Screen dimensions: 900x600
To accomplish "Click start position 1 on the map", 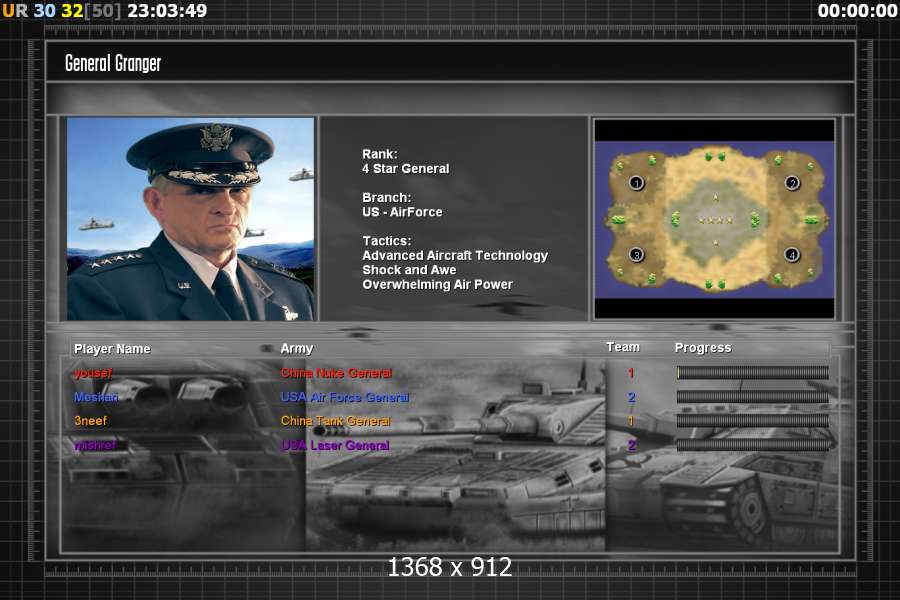I will pyautogui.click(x=636, y=183).
